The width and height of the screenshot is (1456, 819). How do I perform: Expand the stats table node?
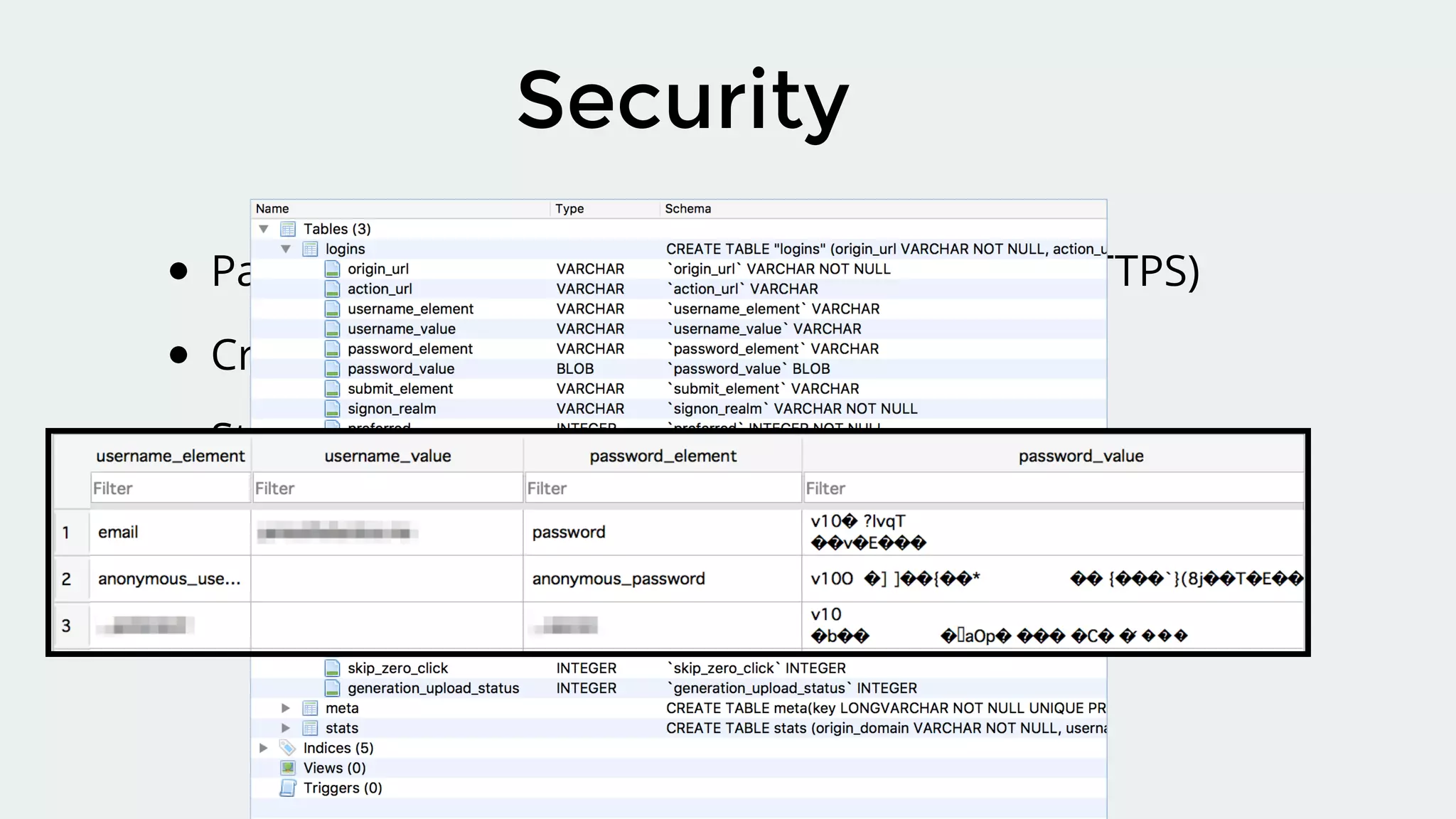click(x=286, y=728)
